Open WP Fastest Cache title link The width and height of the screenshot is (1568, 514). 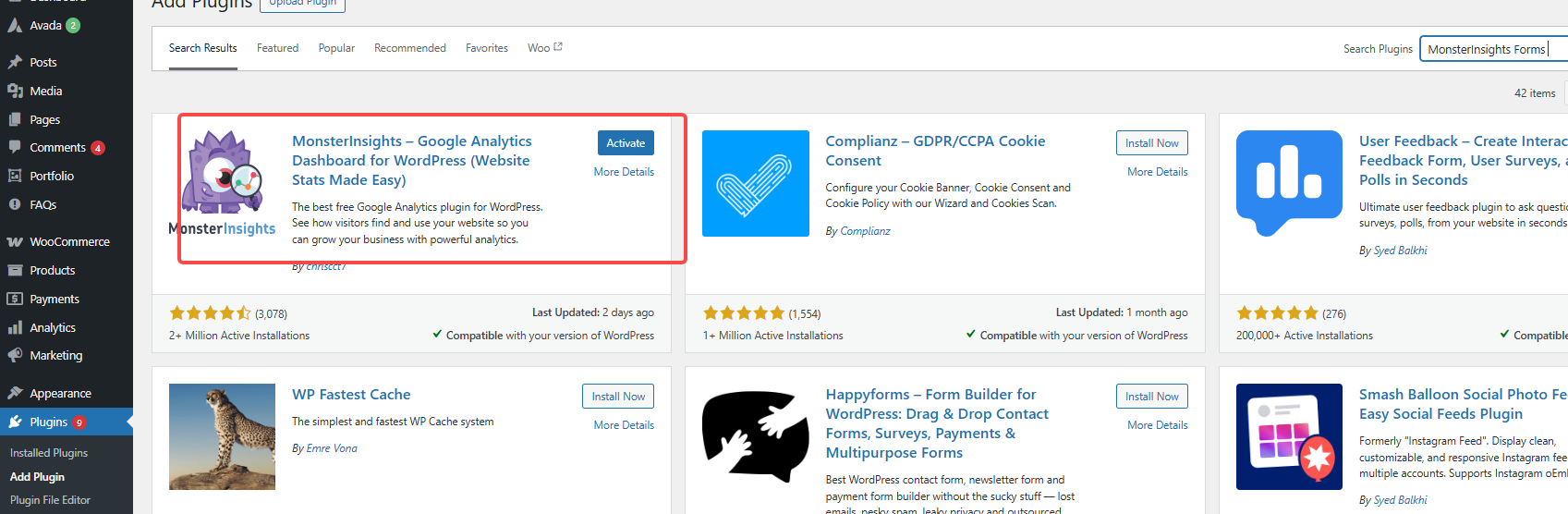pyautogui.click(x=351, y=395)
